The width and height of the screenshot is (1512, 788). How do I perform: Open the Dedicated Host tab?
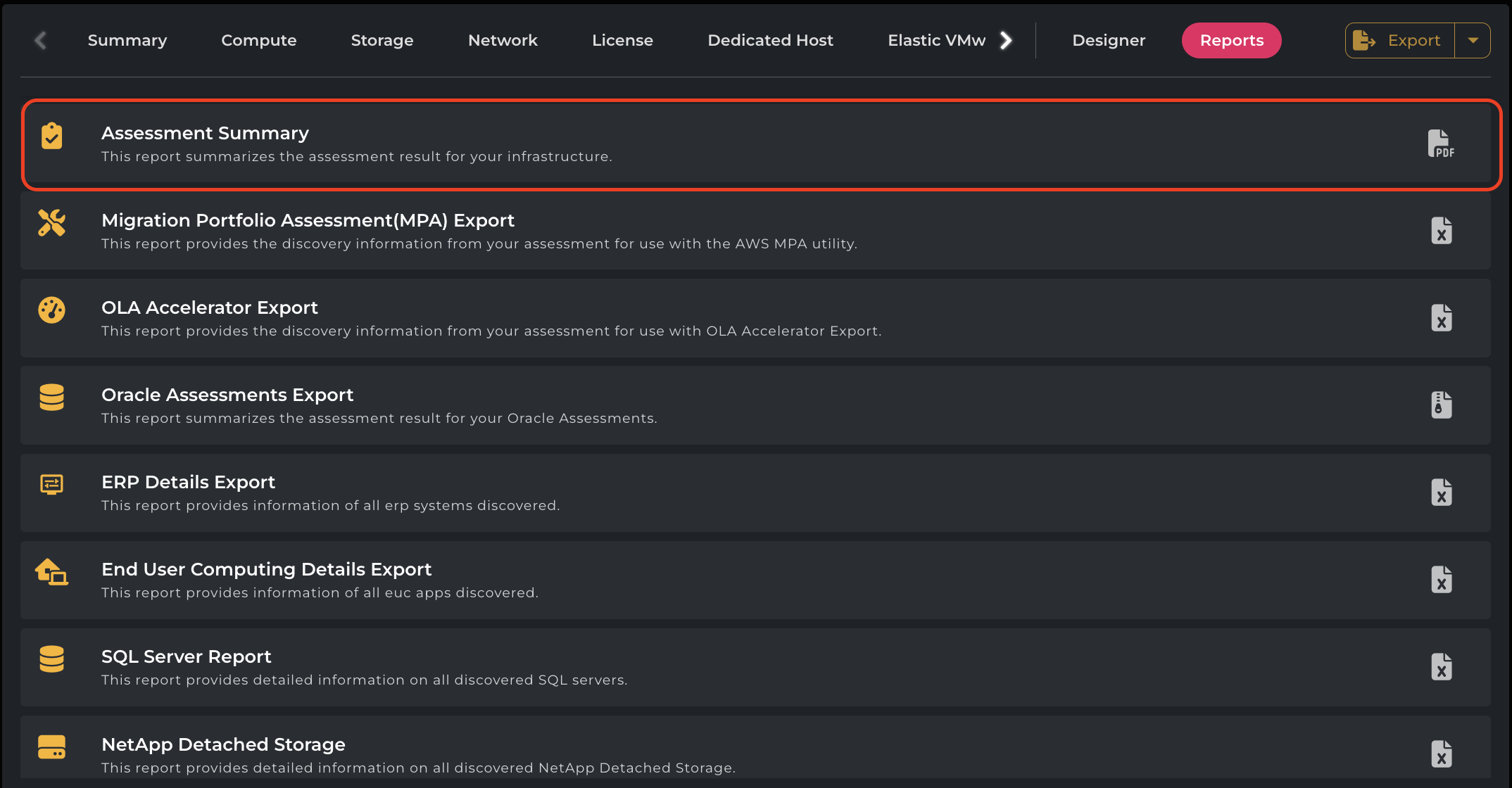pyautogui.click(x=770, y=41)
